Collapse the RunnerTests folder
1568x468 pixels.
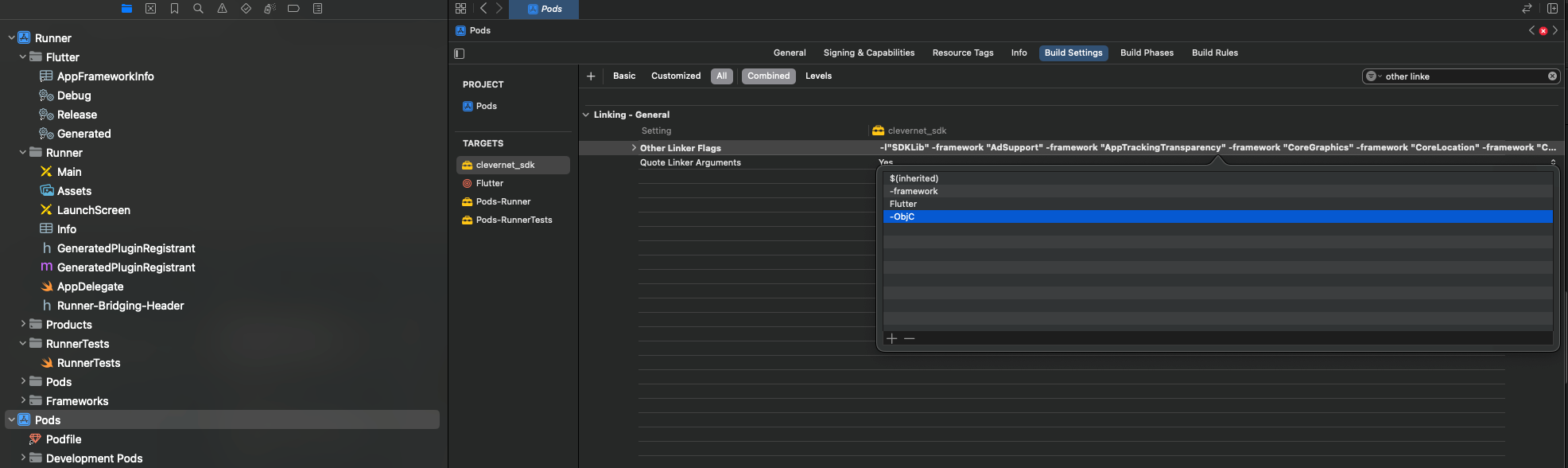coord(22,343)
